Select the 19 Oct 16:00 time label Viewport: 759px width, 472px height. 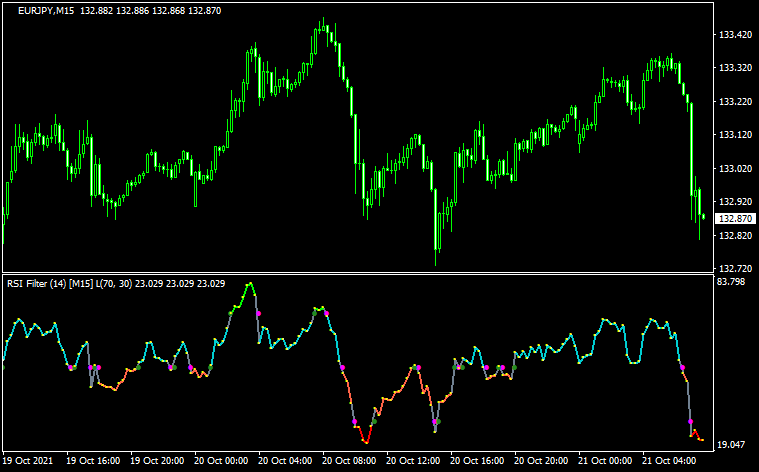[x=93, y=461]
